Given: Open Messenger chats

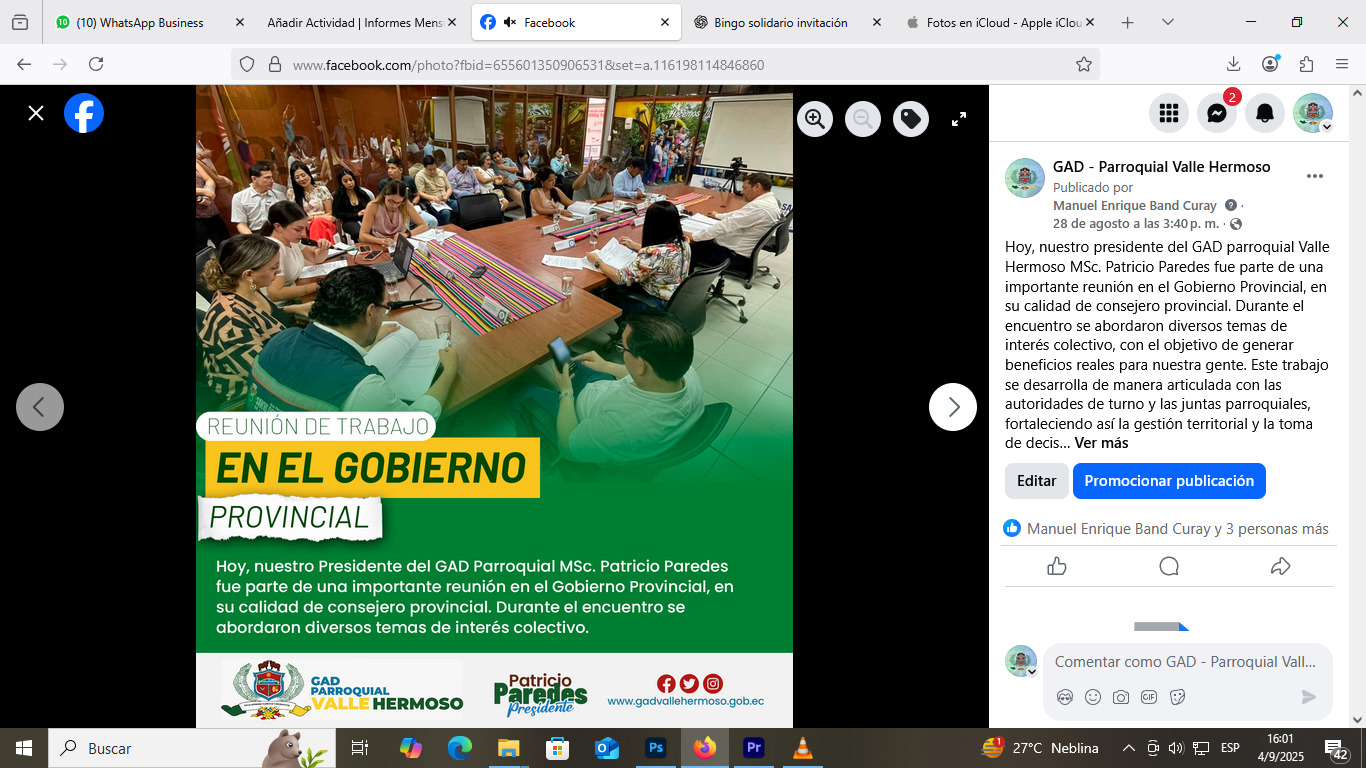Looking at the screenshot, I should point(1216,113).
